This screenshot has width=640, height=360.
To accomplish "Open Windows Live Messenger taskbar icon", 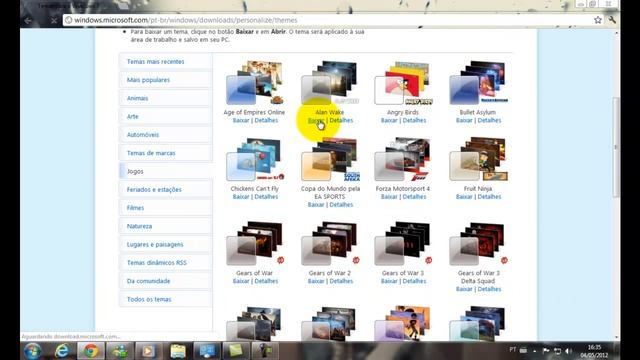I will (x=120, y=351).
